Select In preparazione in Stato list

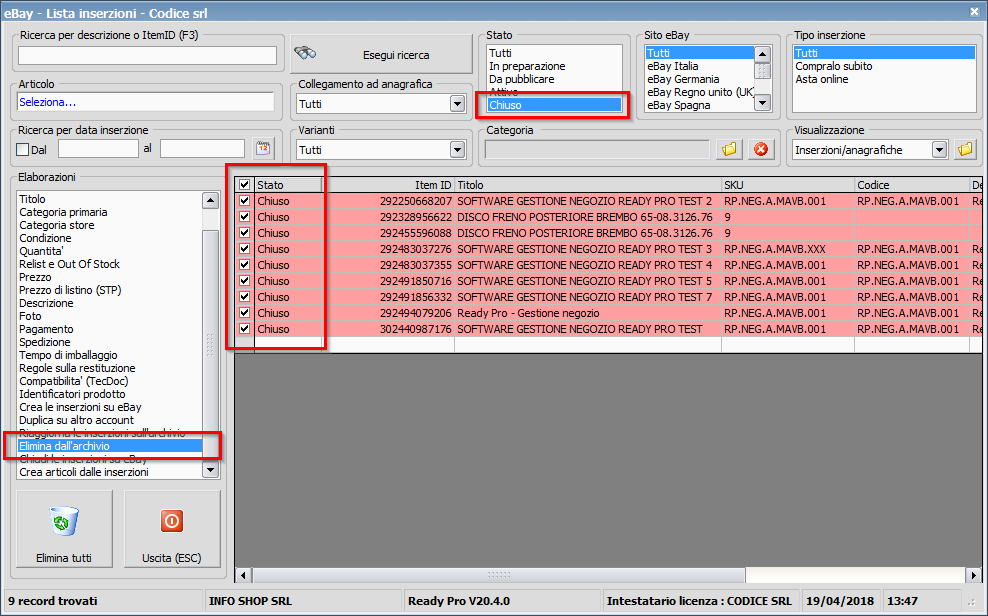click(x=554, y=66)
